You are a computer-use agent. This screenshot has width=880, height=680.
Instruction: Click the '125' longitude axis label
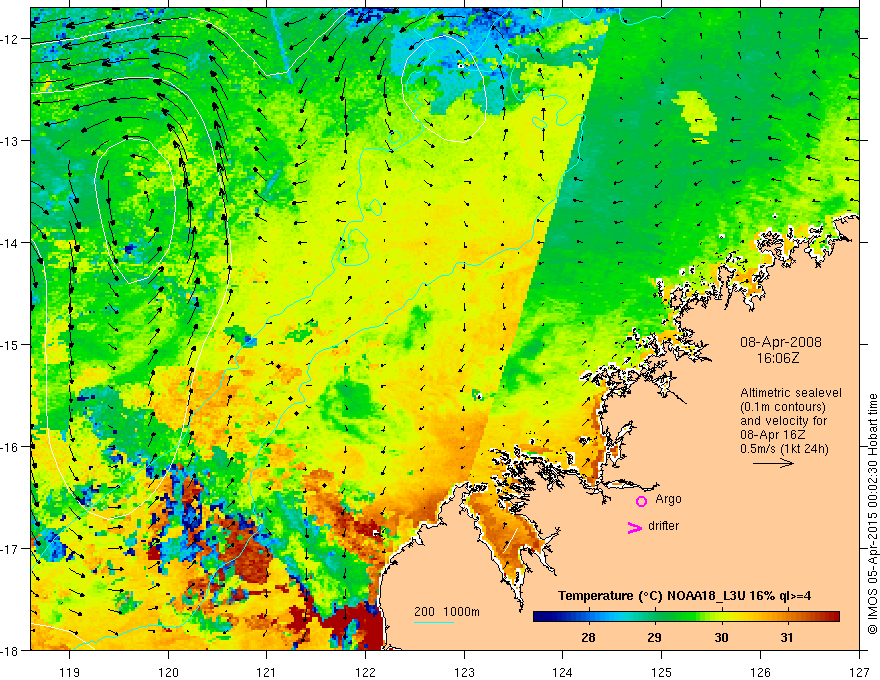(662, 672)
